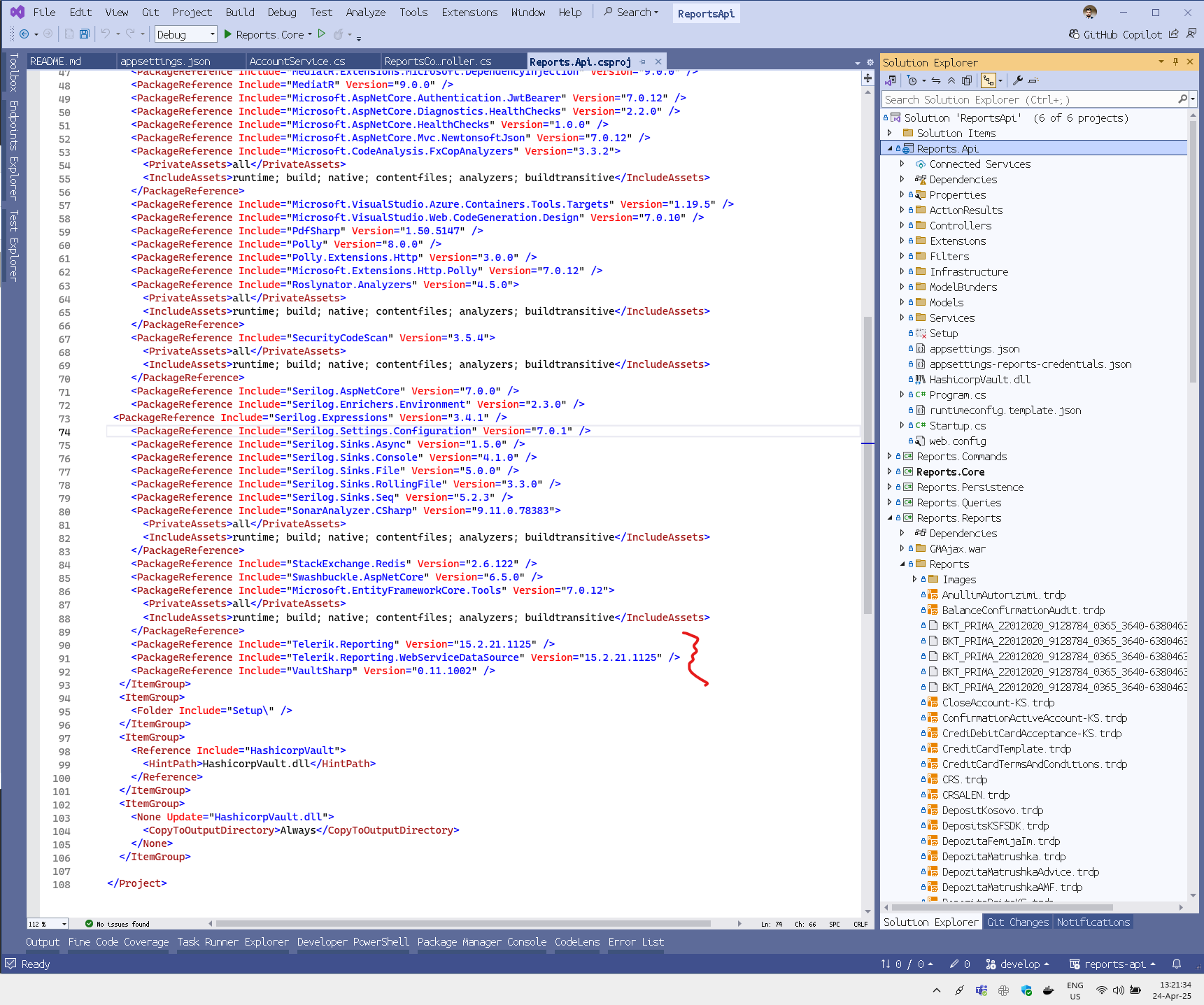
Task: Click the Search Solution Explorer input field
Action: click(1028, 99)
